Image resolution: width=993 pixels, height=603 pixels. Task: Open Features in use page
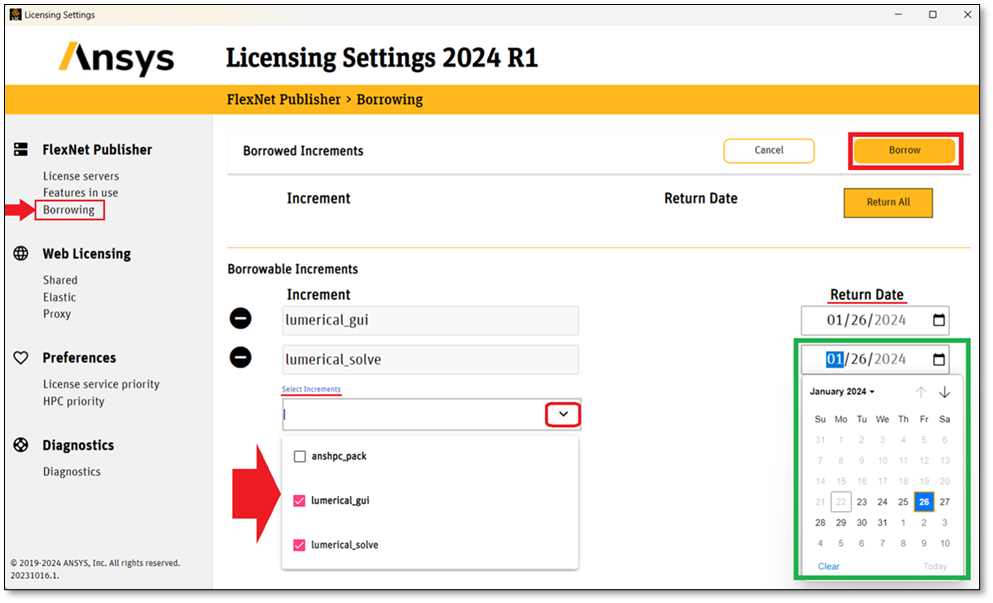pyautogui.click(x=80, y=193)
